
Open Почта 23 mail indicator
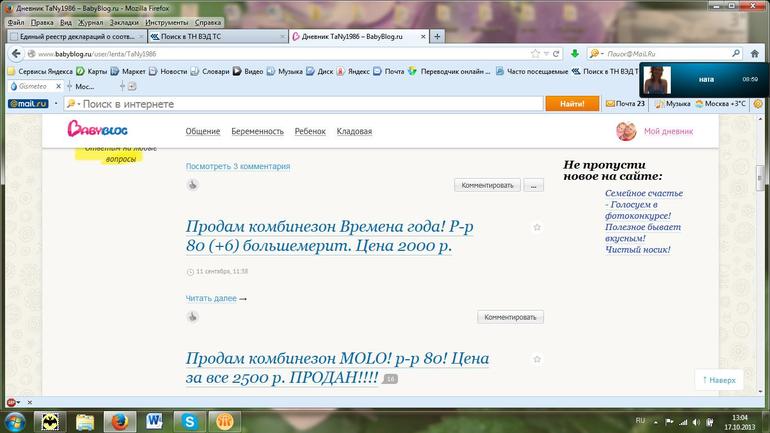625,104
